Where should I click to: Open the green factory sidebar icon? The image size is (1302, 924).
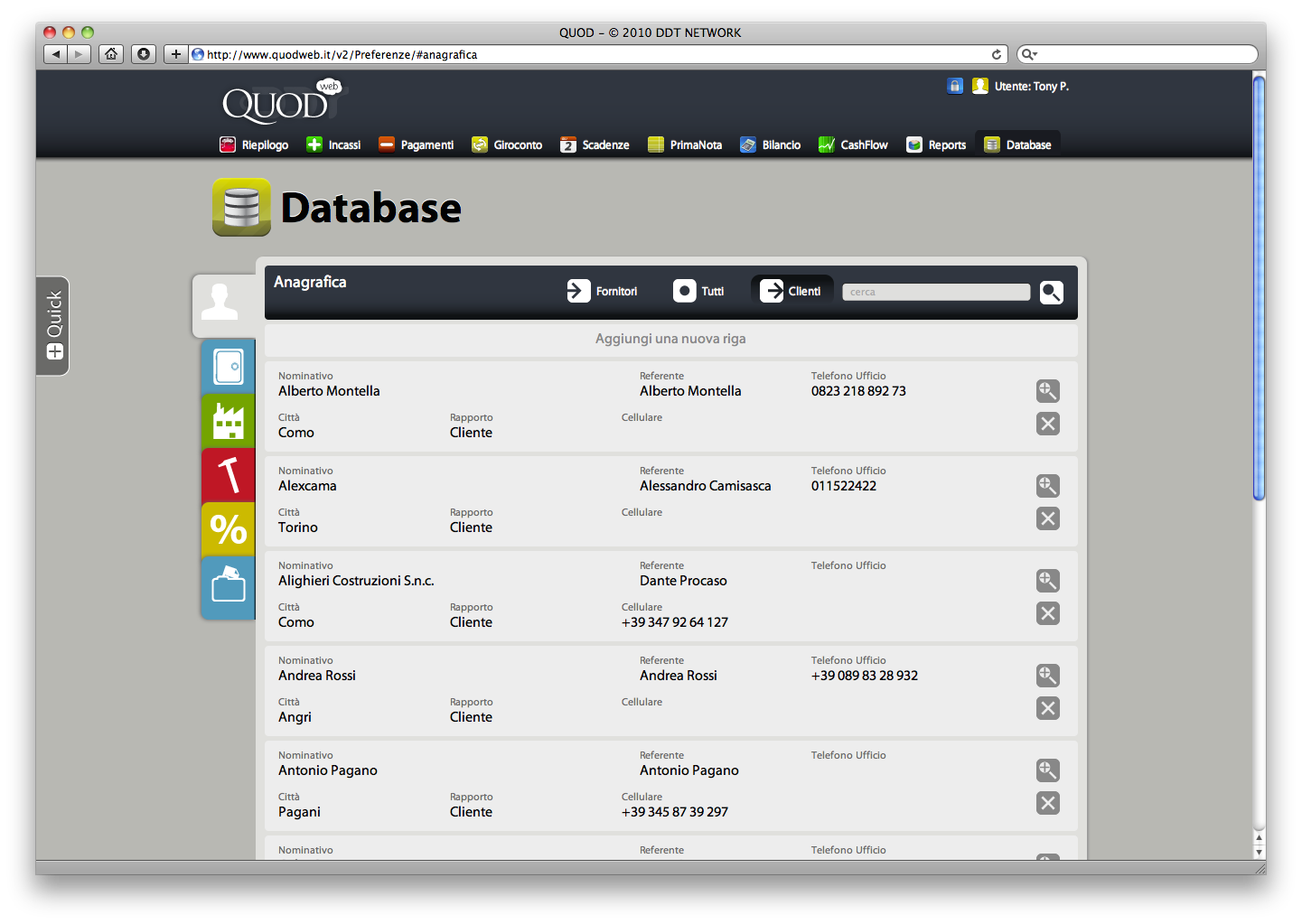[229, 421]
